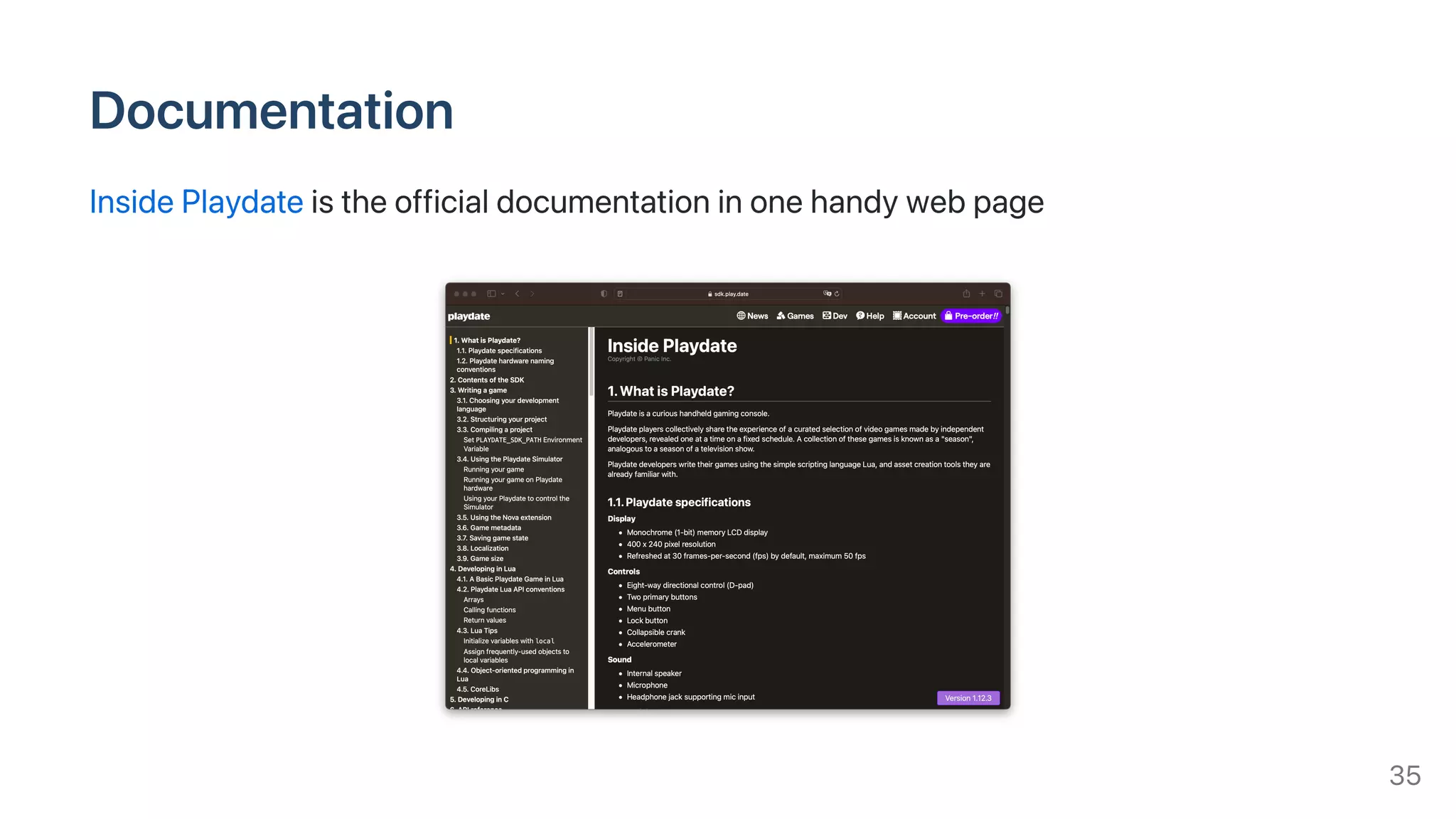Screen dimensions: 1456x819
Task: Open 1.2. Playdate hardware naming conventions
Action: coord(505,365)
